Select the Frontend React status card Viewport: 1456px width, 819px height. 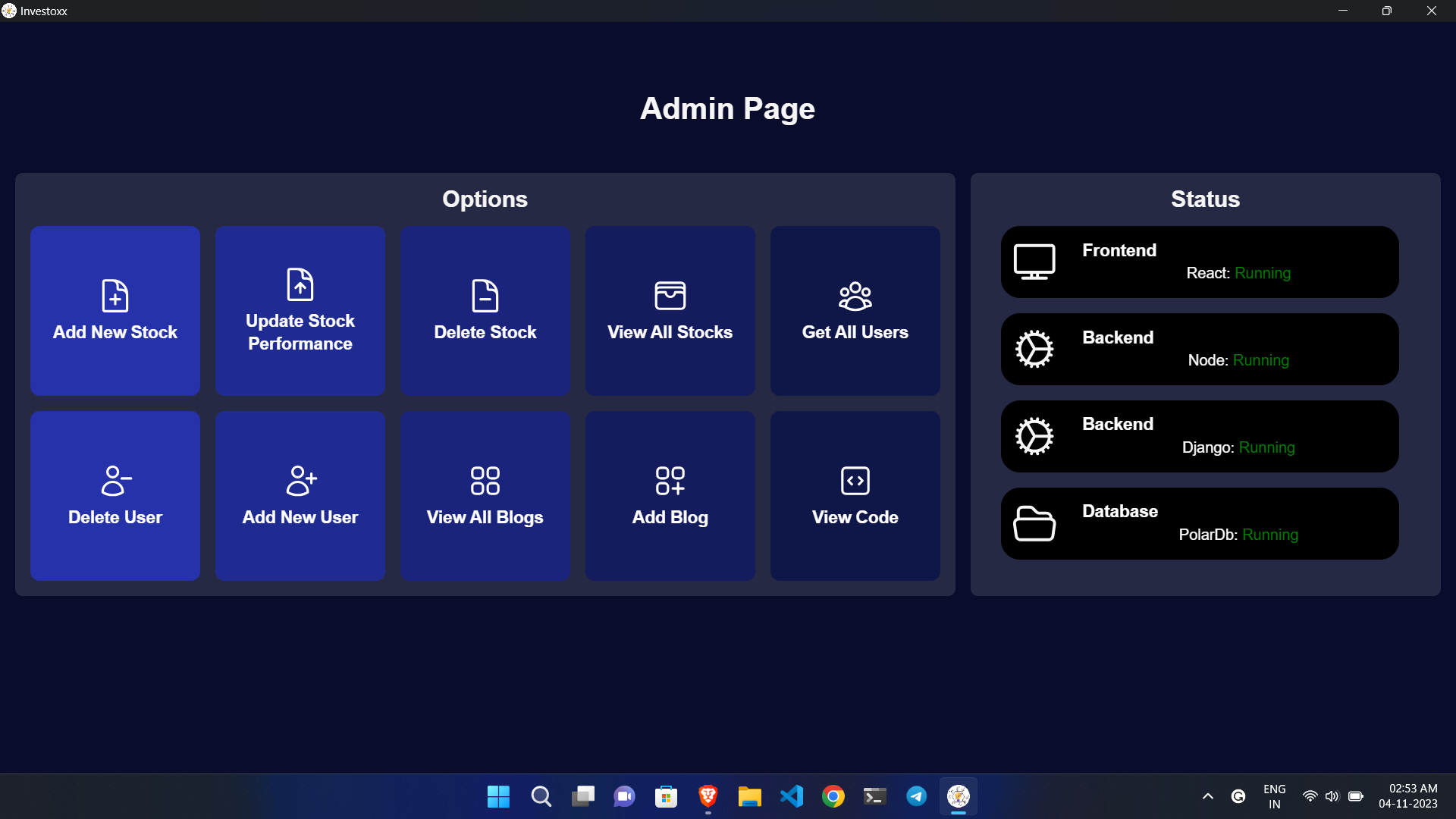1200,262
